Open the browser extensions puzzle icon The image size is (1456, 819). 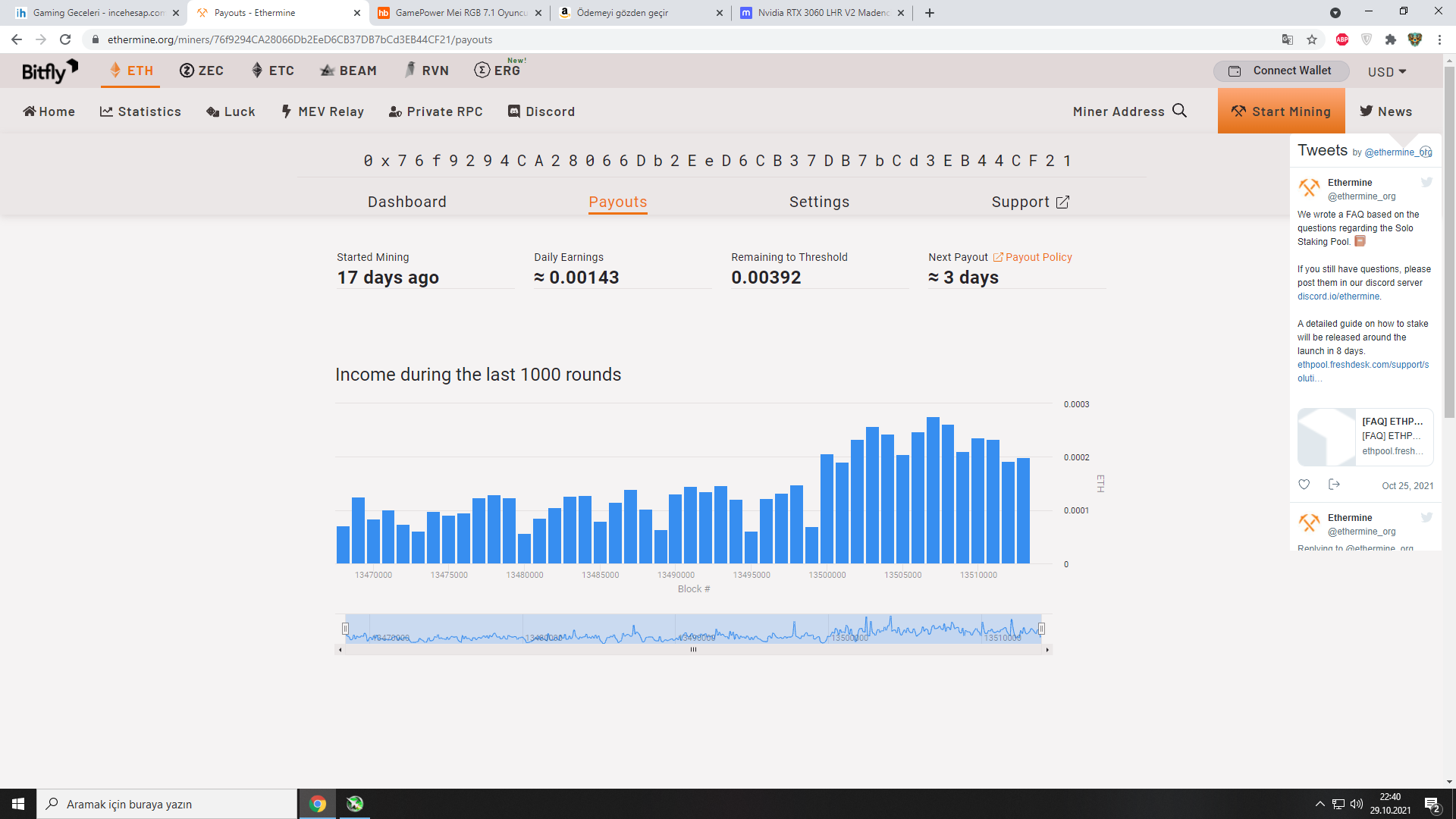(1390, 39)
